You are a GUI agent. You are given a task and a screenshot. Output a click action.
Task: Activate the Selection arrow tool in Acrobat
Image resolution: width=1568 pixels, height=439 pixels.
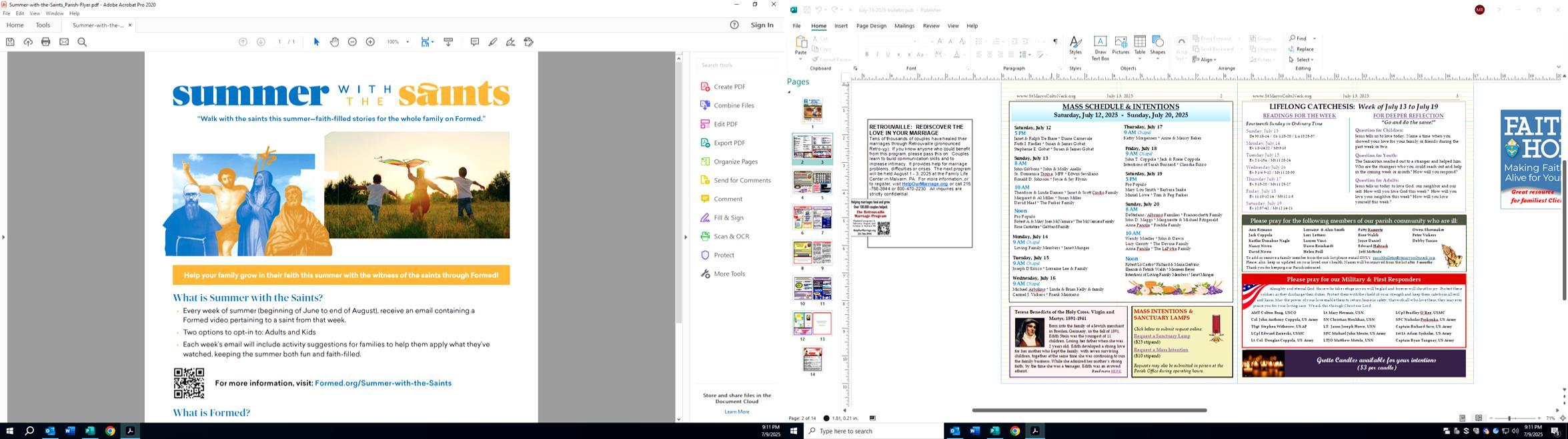tap(316, 42)
